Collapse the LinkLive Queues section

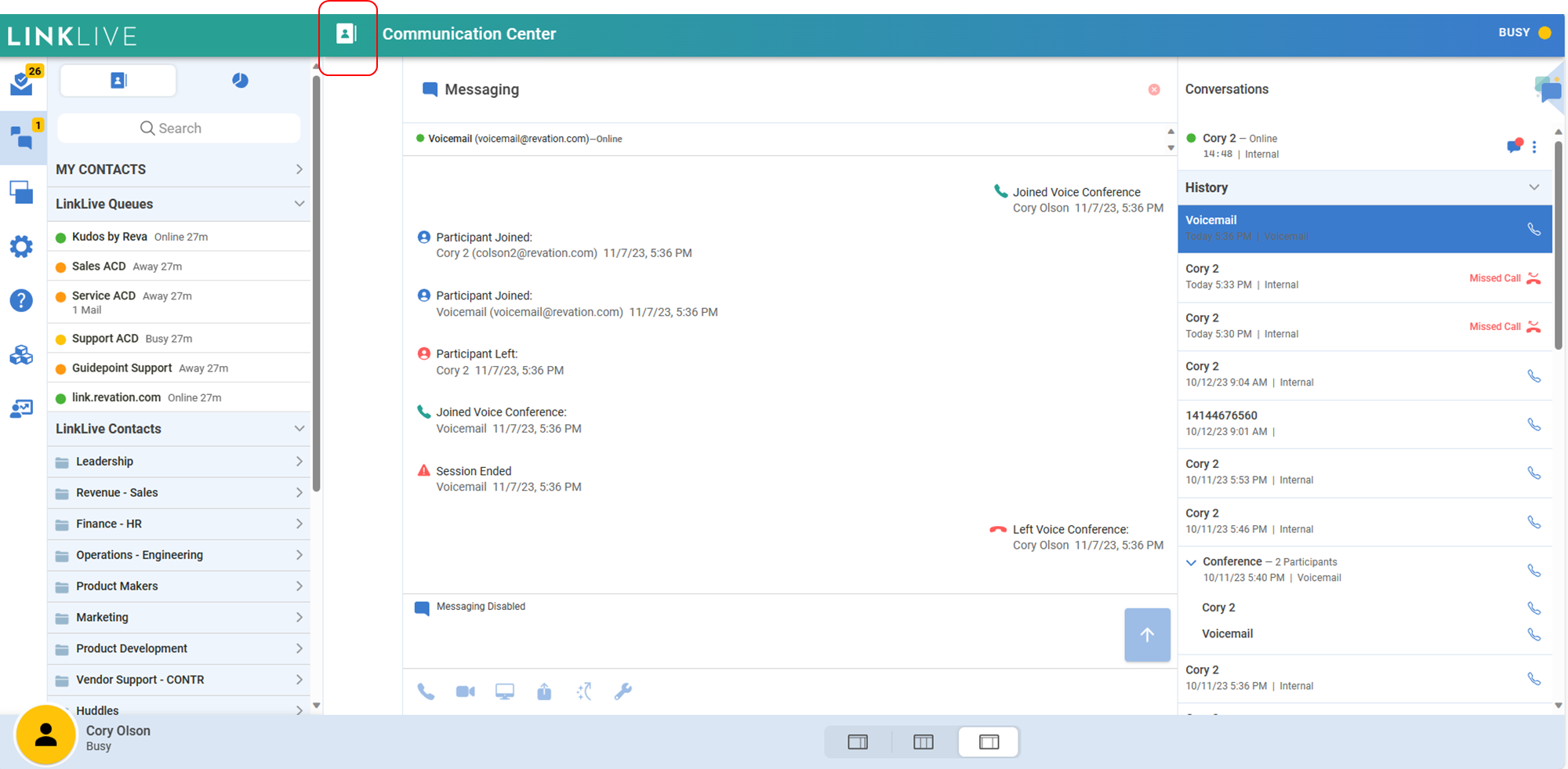pyautogui.click(x=299, y=204)
